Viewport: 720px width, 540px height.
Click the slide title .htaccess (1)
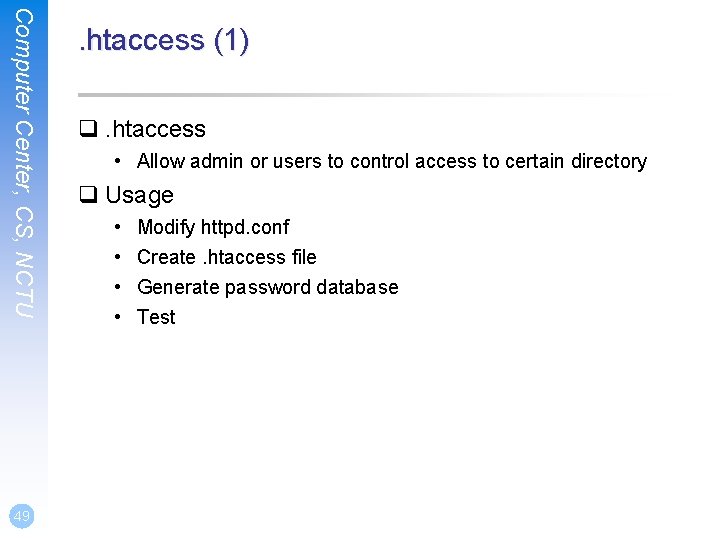[x=164, y=40]
